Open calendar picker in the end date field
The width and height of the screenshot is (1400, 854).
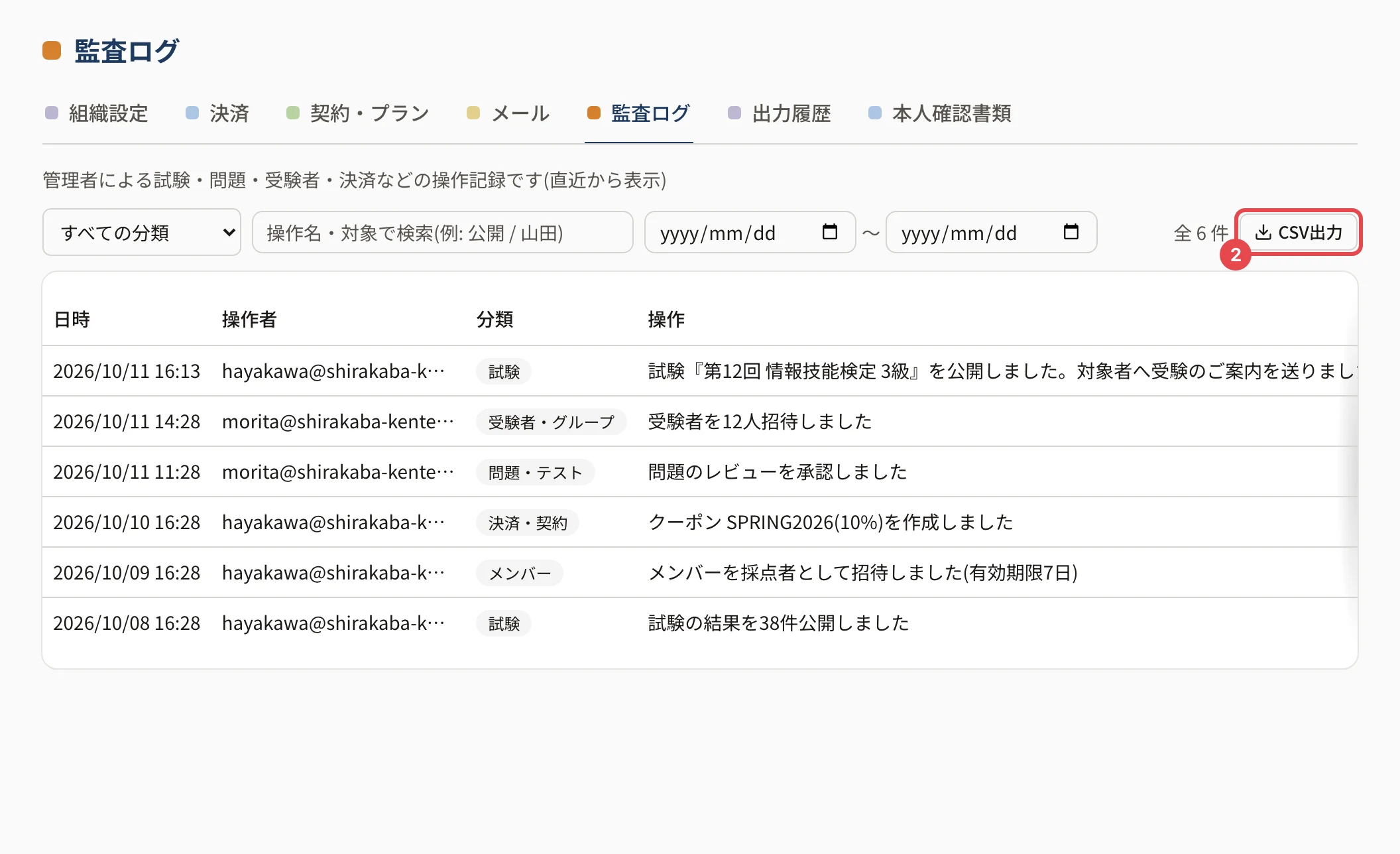coord(1071,232)
